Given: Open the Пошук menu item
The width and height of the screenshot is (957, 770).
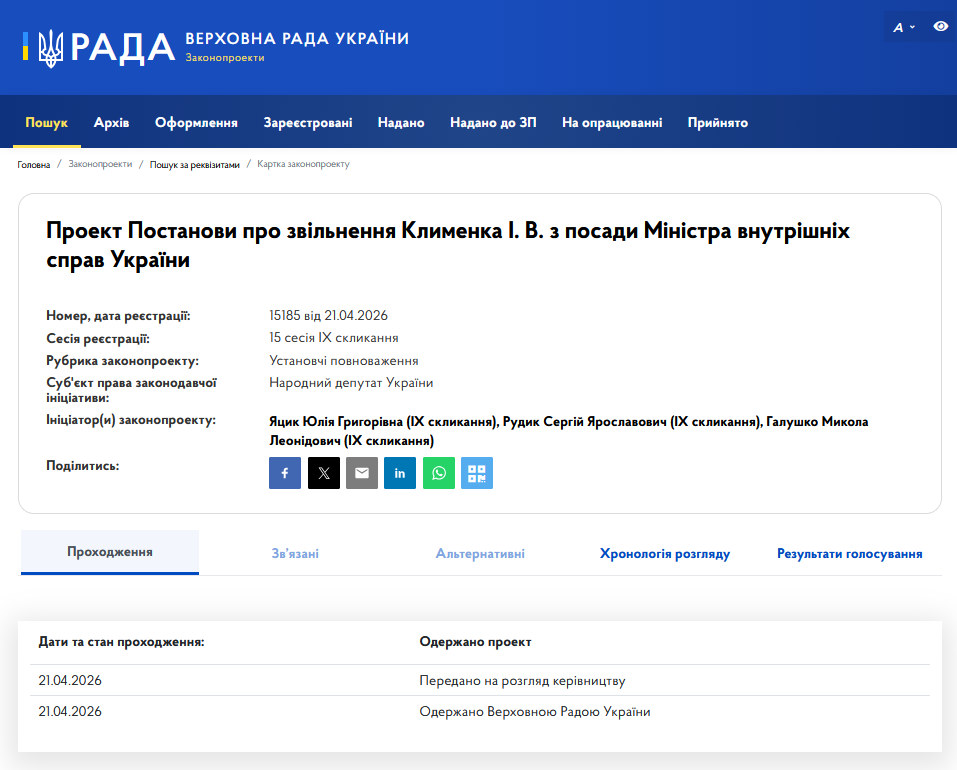Looking at the screenshot, I should pyautogui.click(x=47, y=123).
